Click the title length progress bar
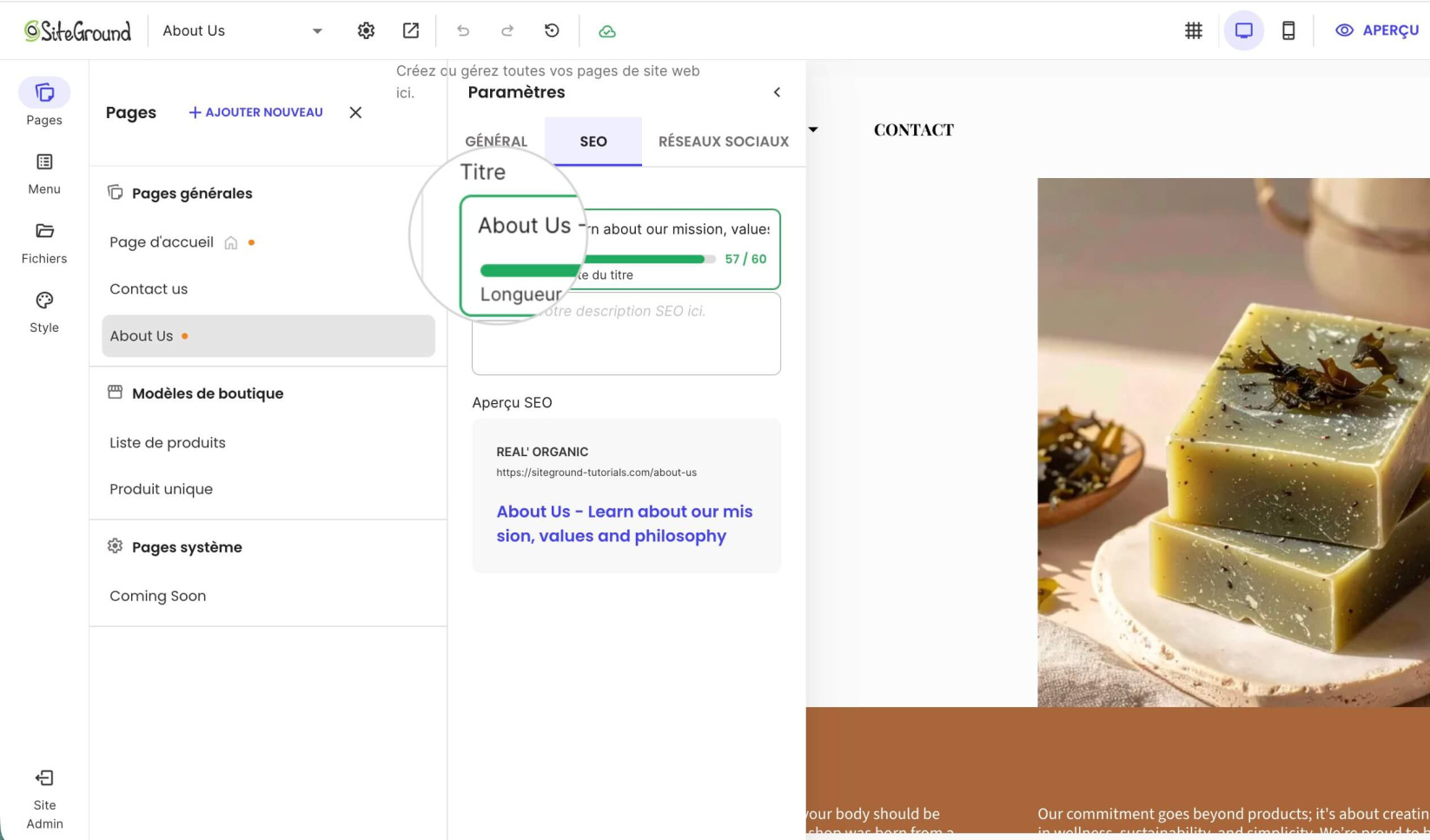The height and width of the screenshot is (840, 1430). point(598,259)
